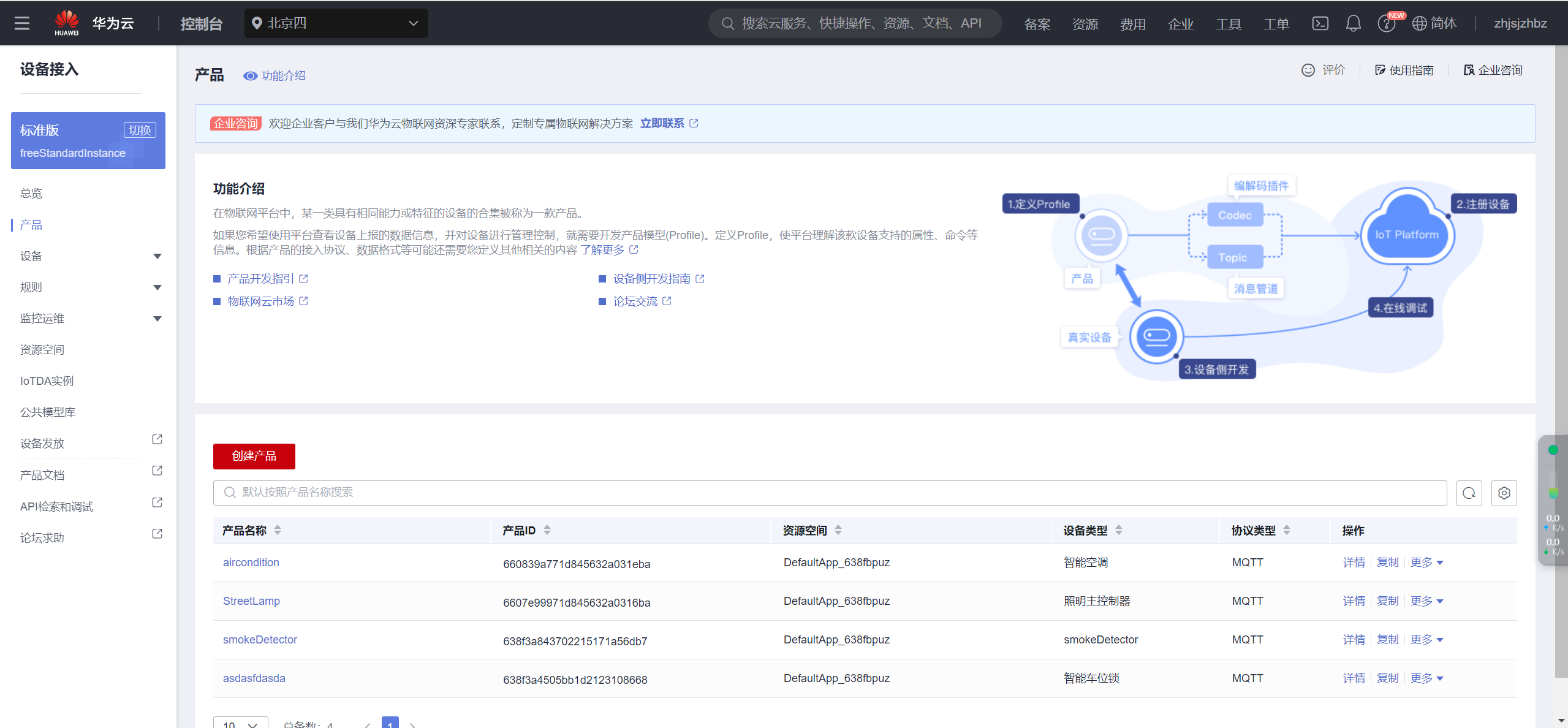Switch instance edition via 切换
This screenshot has width=1568, height=728.
point(140,130)
